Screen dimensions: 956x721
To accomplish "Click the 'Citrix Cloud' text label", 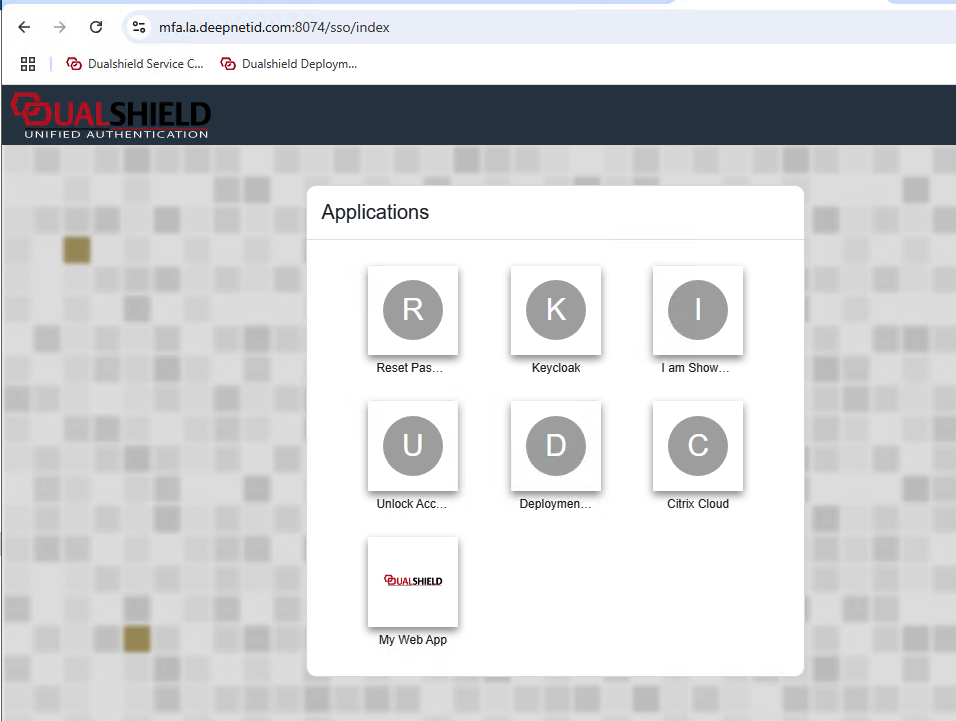I will tap(697, 504).
